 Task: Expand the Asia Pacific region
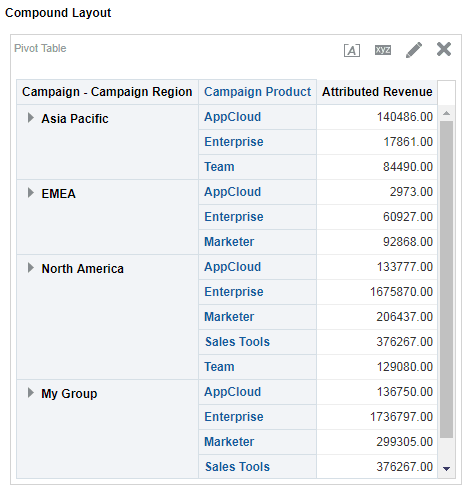tap(31, 118)
